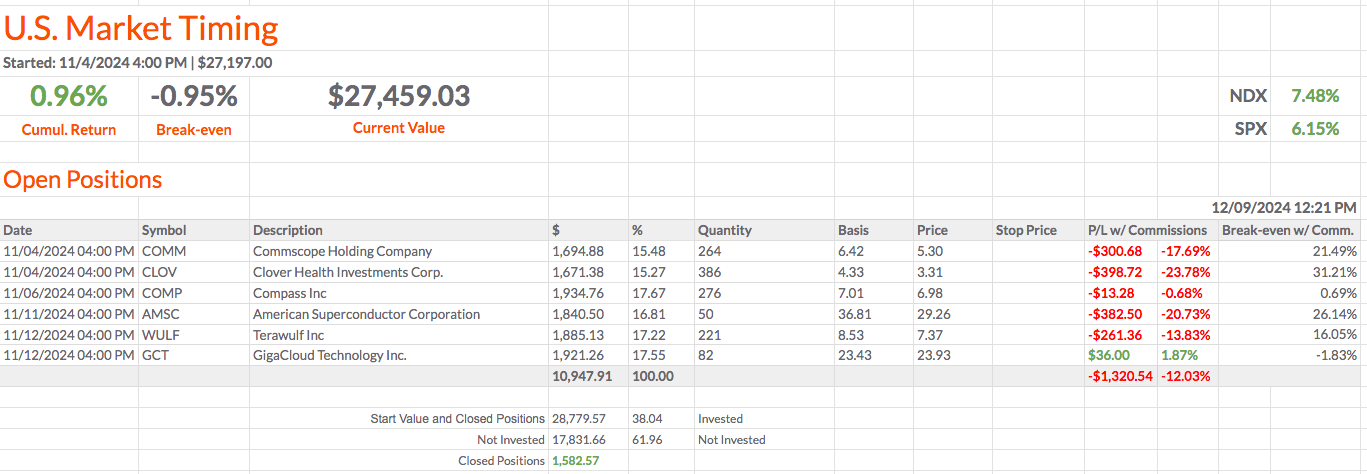Click the 0.96% cumulative return value
The height and width of the screenshot is (474, 1367).
[68, 96]
